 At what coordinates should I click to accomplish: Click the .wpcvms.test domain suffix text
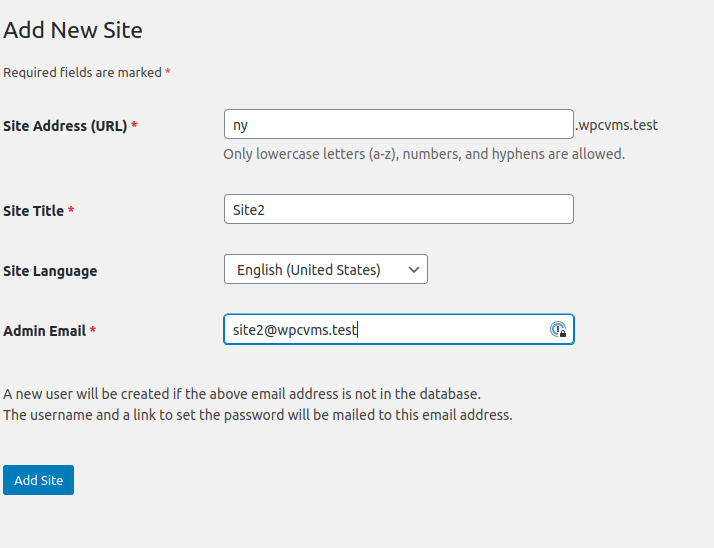coord(617,125)
